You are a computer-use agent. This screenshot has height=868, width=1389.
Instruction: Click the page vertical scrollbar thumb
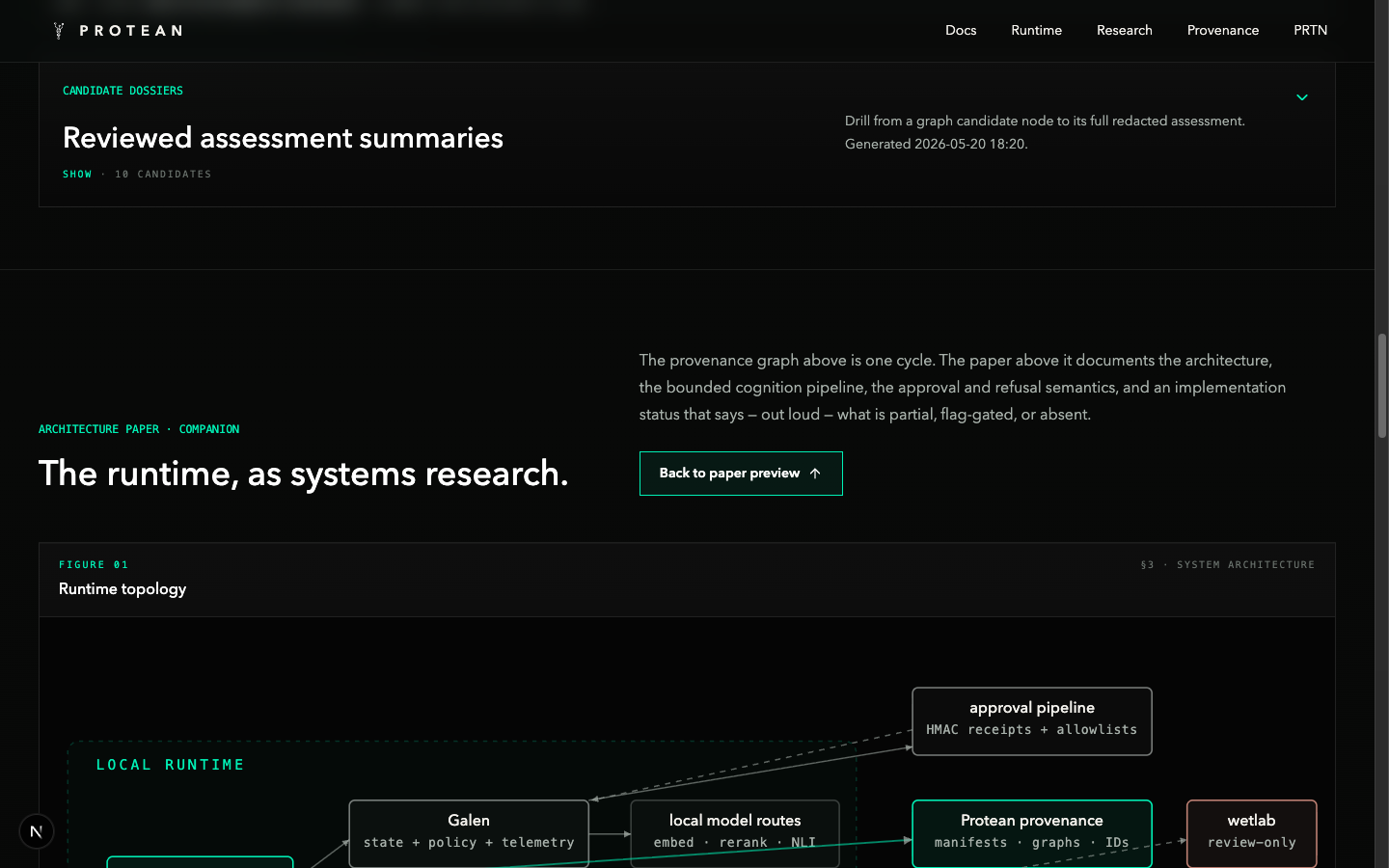click(x=1381, y=386)
